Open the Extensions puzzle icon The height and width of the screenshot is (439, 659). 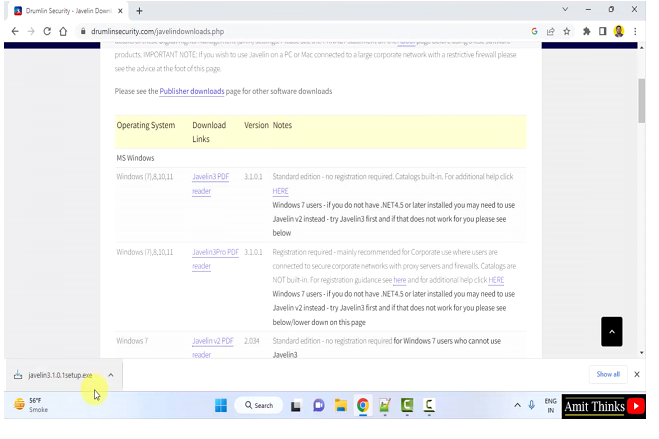587,32
